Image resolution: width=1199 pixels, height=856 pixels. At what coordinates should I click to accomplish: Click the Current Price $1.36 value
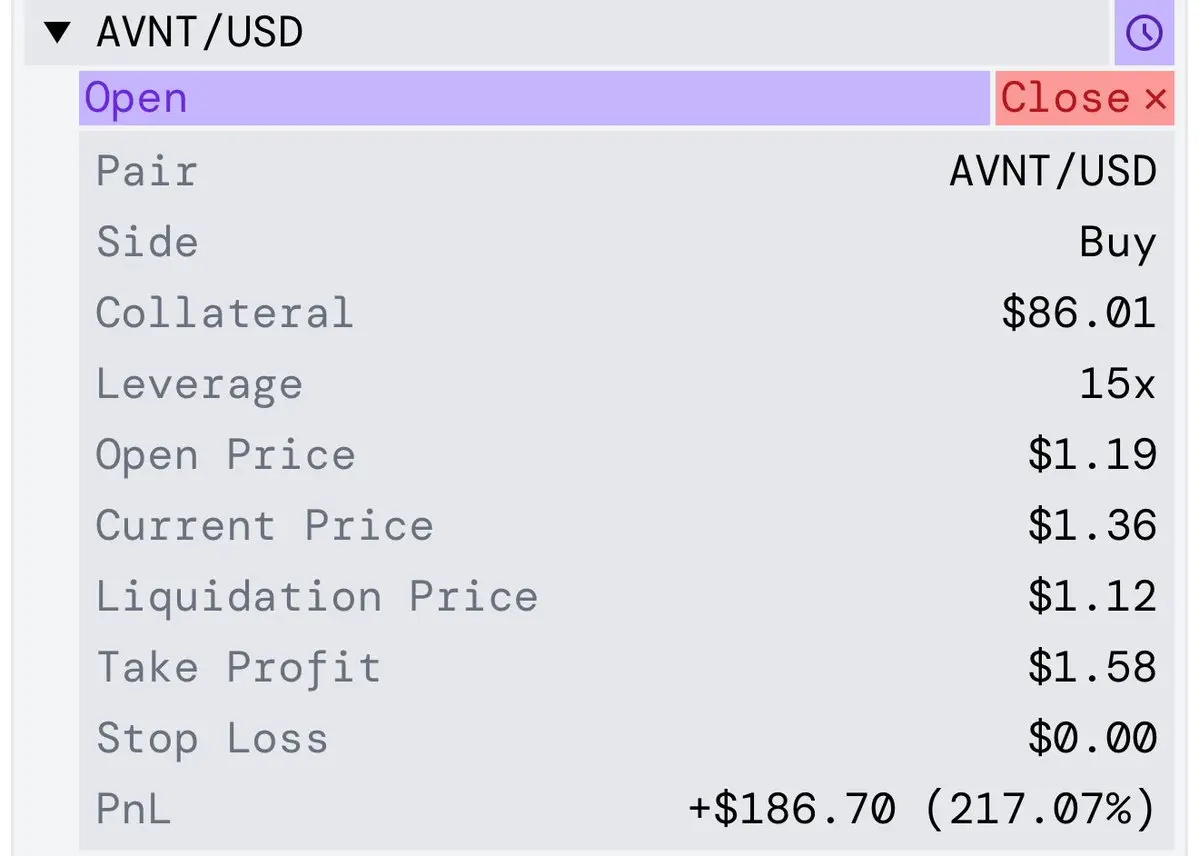[1092, 525]
